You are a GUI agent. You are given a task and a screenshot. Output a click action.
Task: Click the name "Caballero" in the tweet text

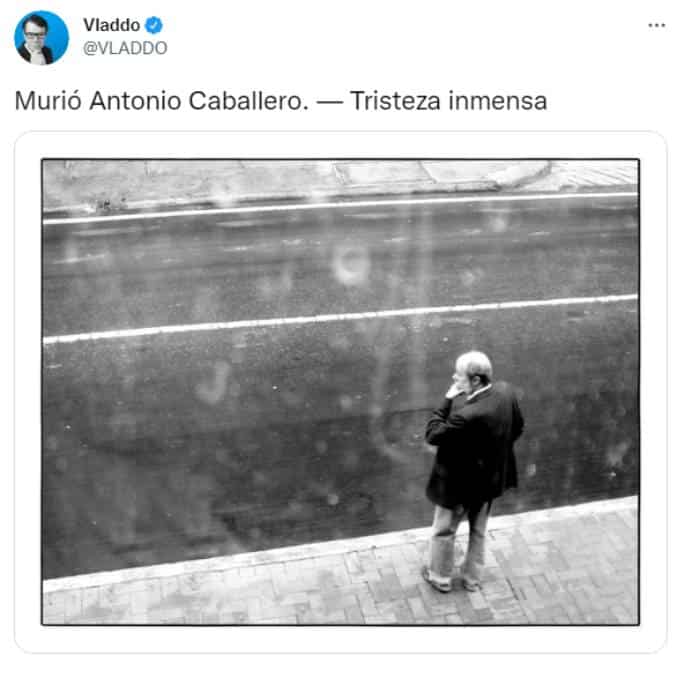pos(248,101)
